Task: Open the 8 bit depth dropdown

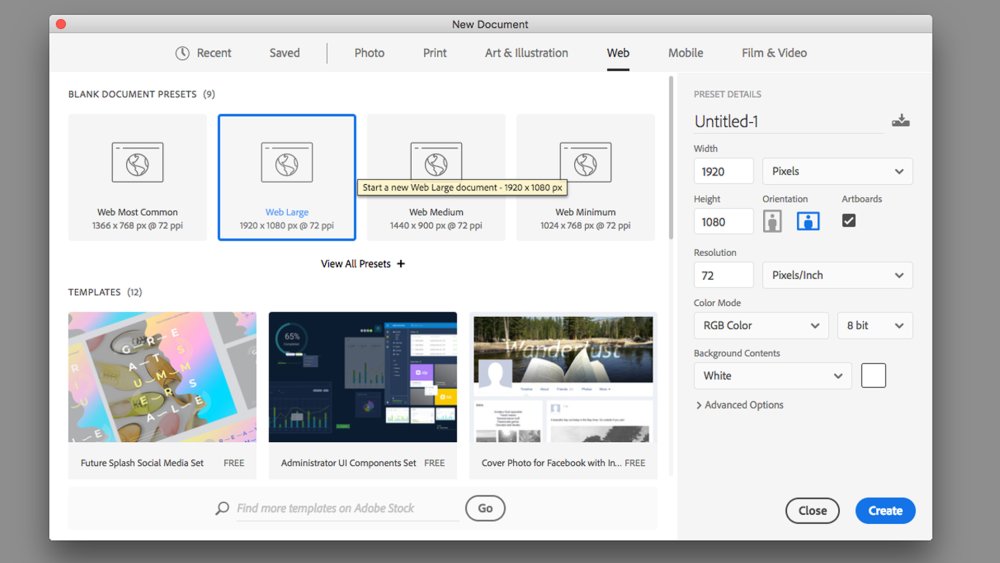Action: point(875,325)
